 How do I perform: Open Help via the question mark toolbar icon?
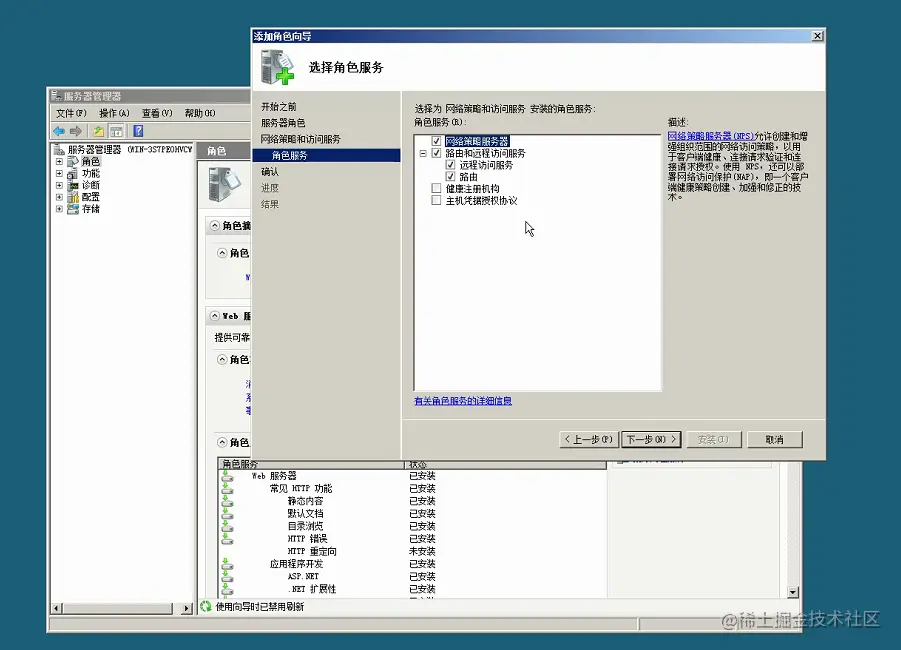coord(138,132)
